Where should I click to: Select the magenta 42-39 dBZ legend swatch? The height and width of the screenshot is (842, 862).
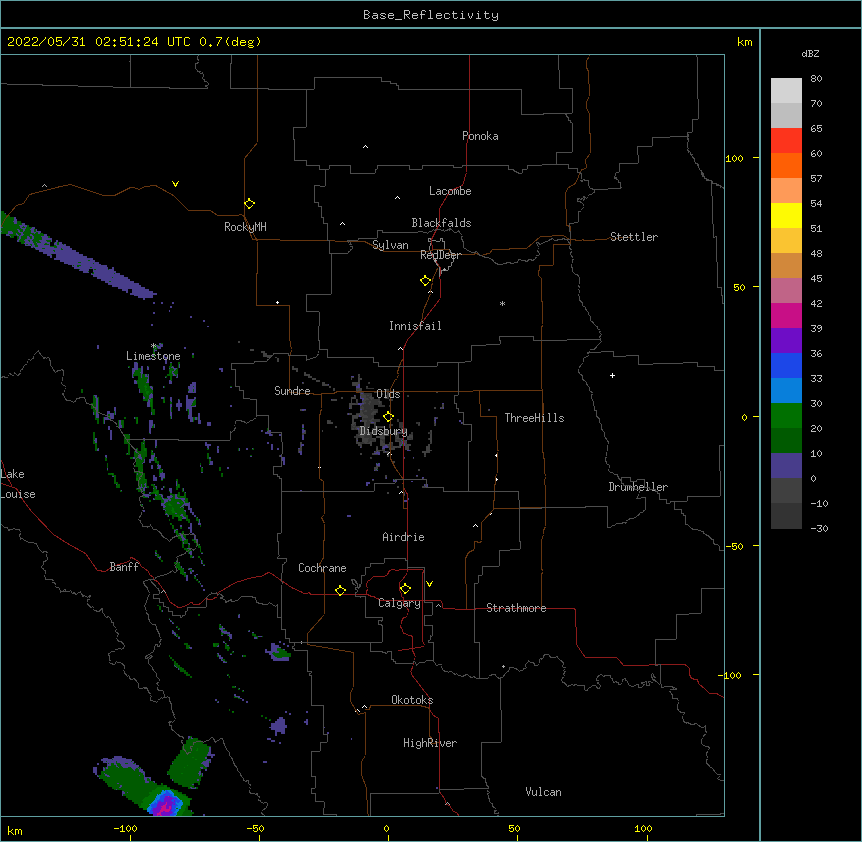[x=786, y=315]
